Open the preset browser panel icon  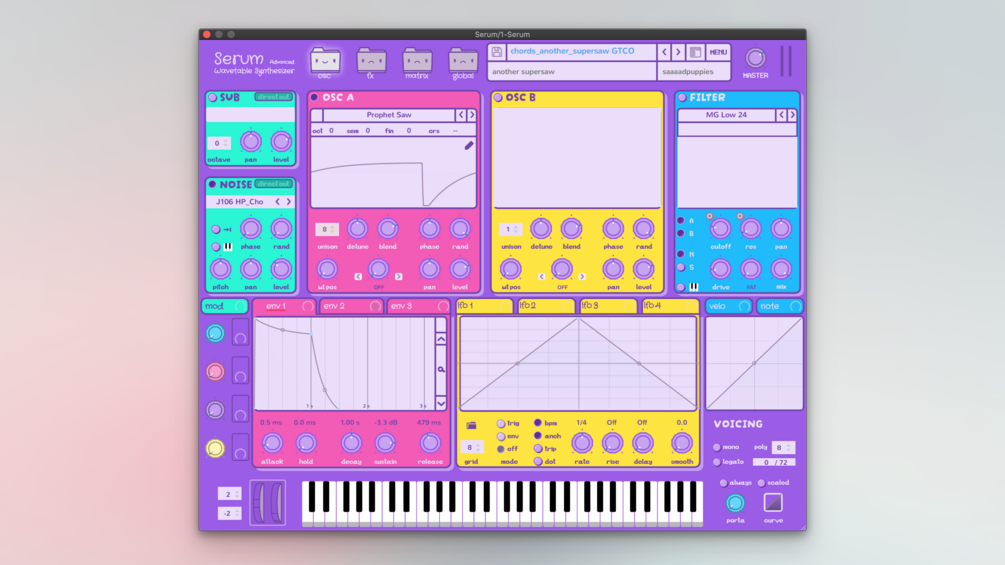coord(695,52)
